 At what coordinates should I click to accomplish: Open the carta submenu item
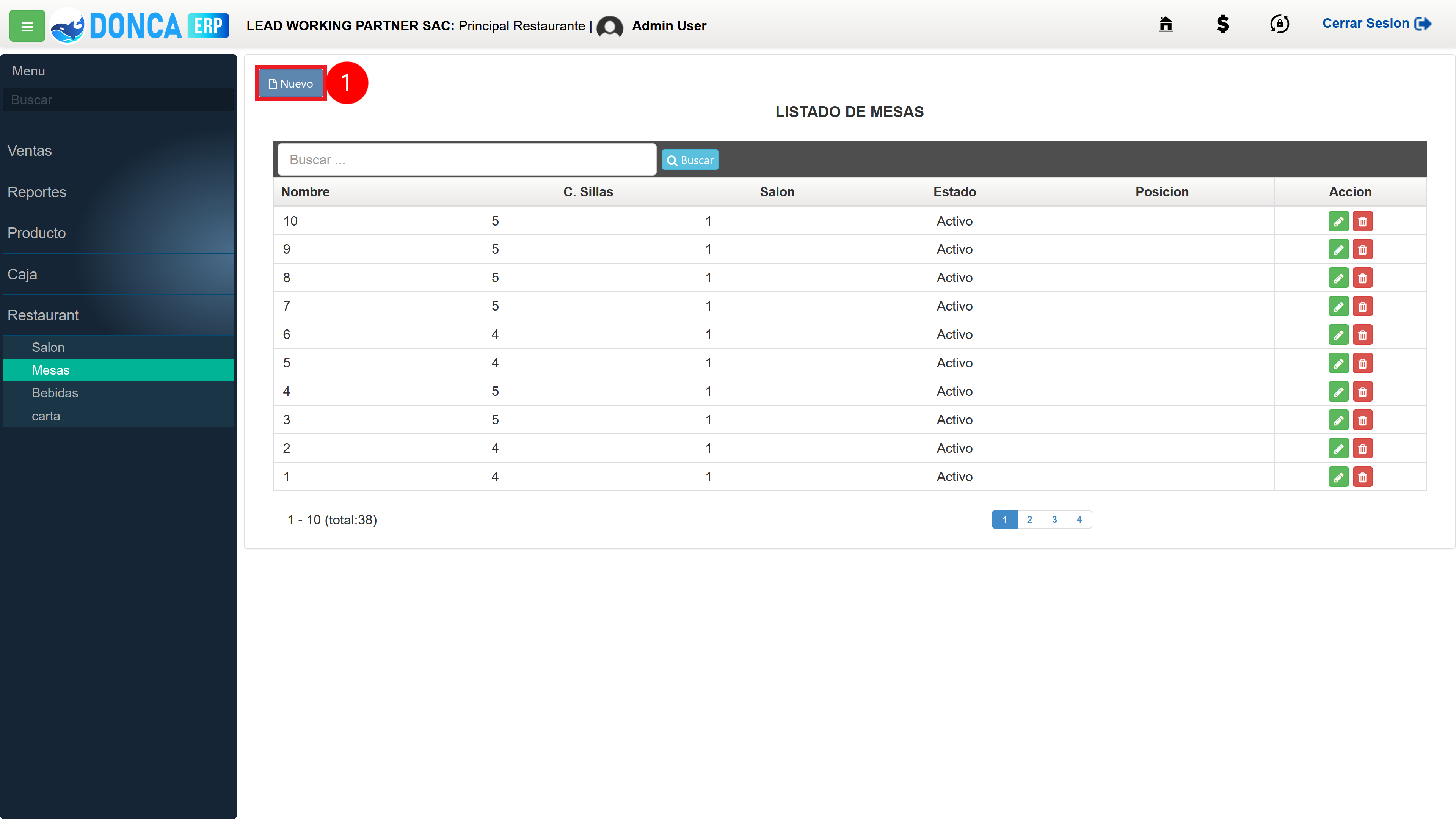pos(118,416)
